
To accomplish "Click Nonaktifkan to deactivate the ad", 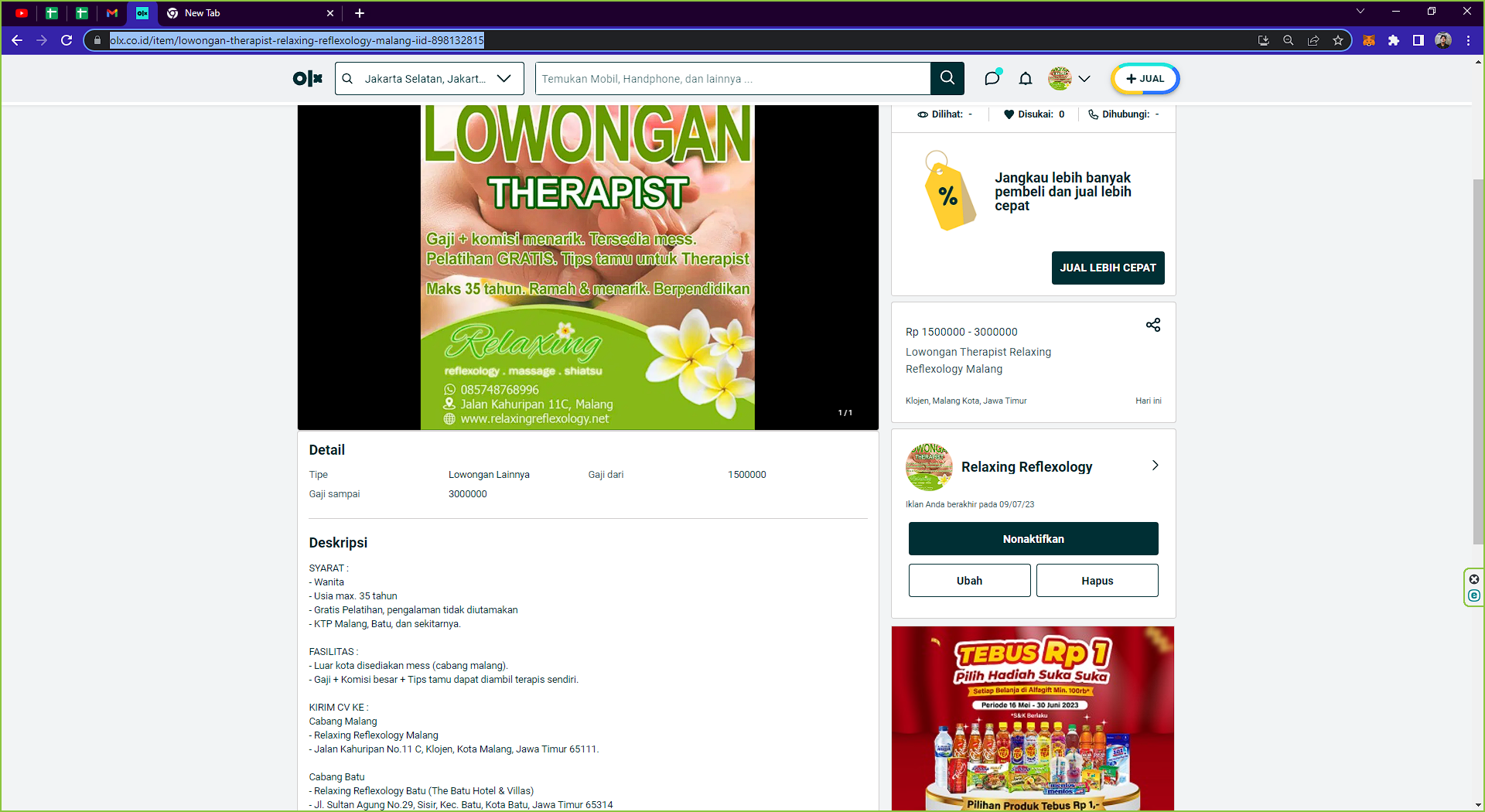I will coord(1033,539).
